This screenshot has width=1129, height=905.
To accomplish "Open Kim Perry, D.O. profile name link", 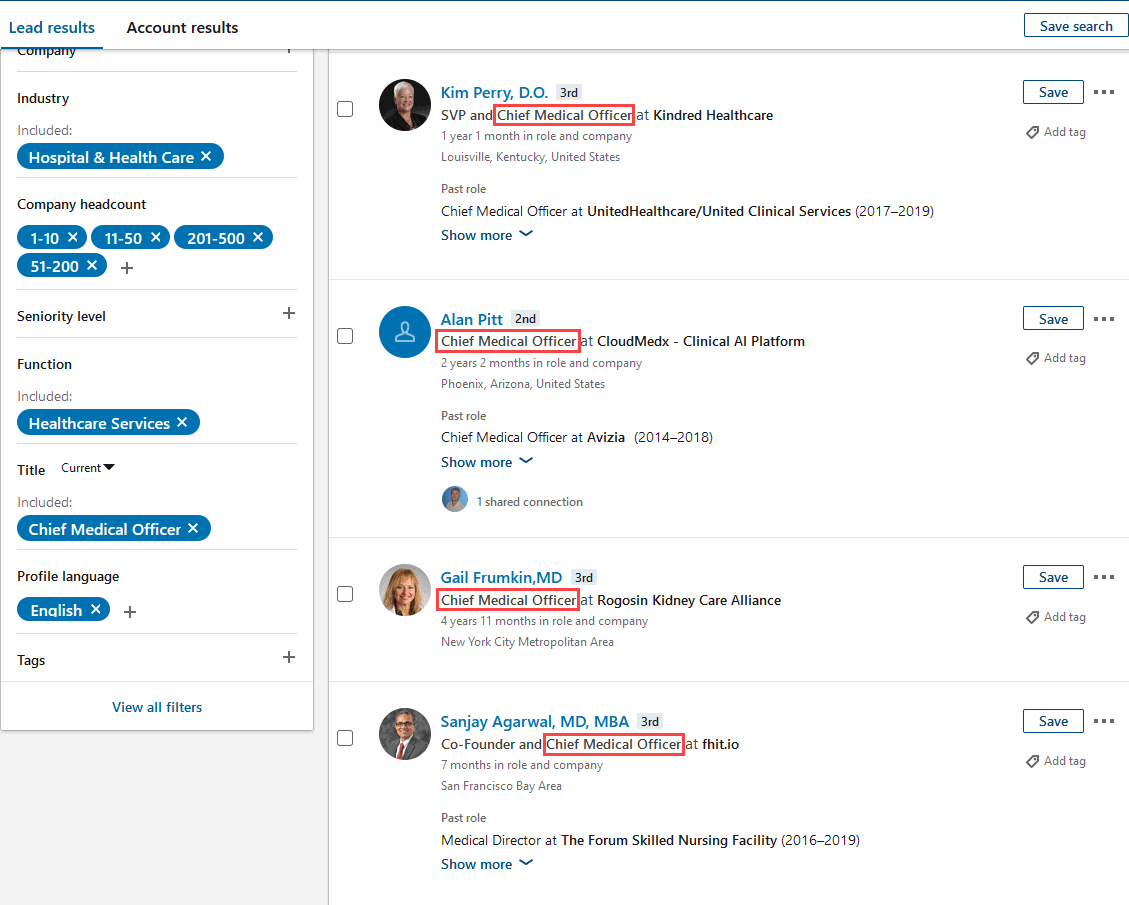I will 494,92.
